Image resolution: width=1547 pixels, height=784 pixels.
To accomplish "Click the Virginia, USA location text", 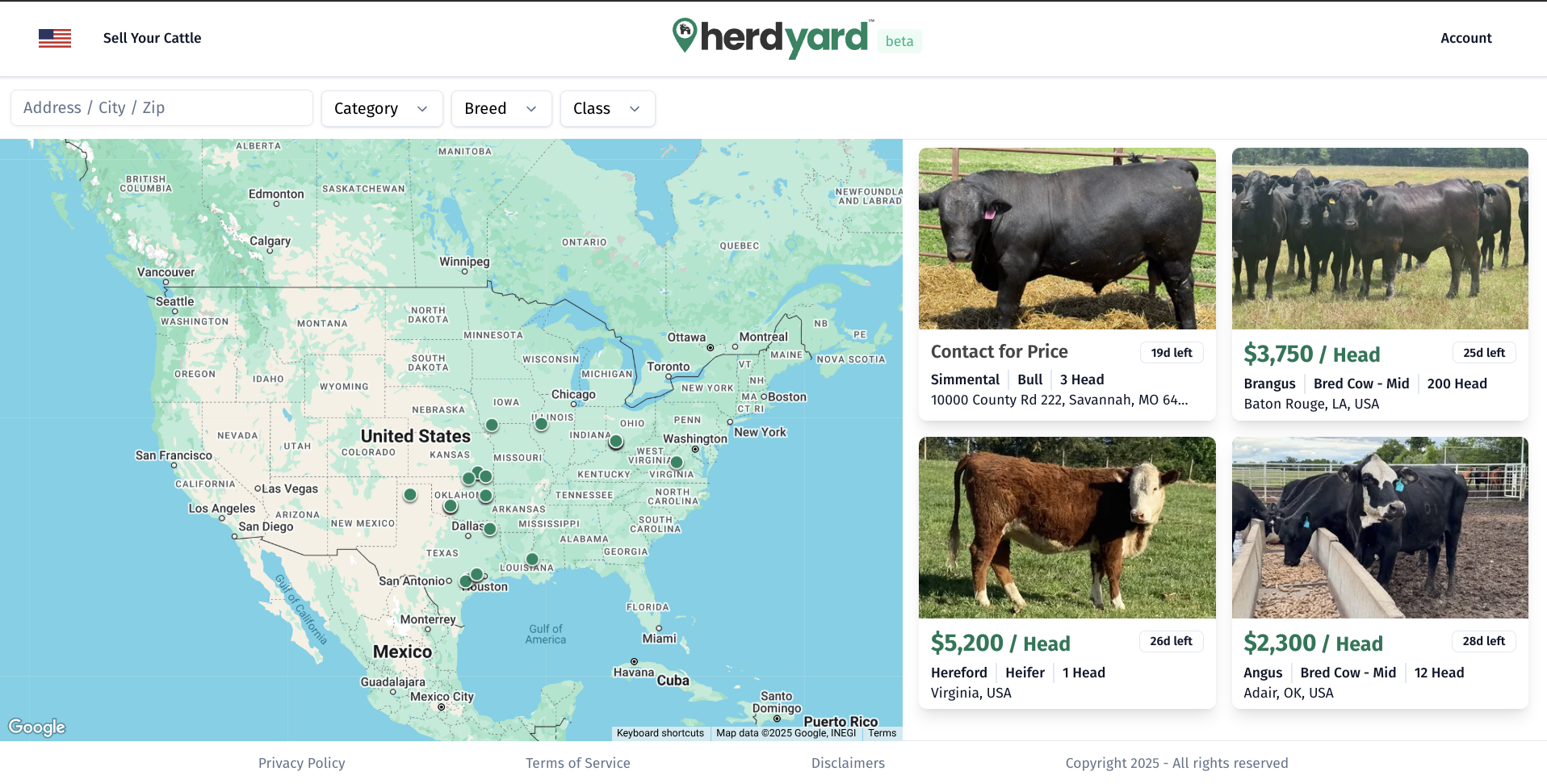I will 971,693.
